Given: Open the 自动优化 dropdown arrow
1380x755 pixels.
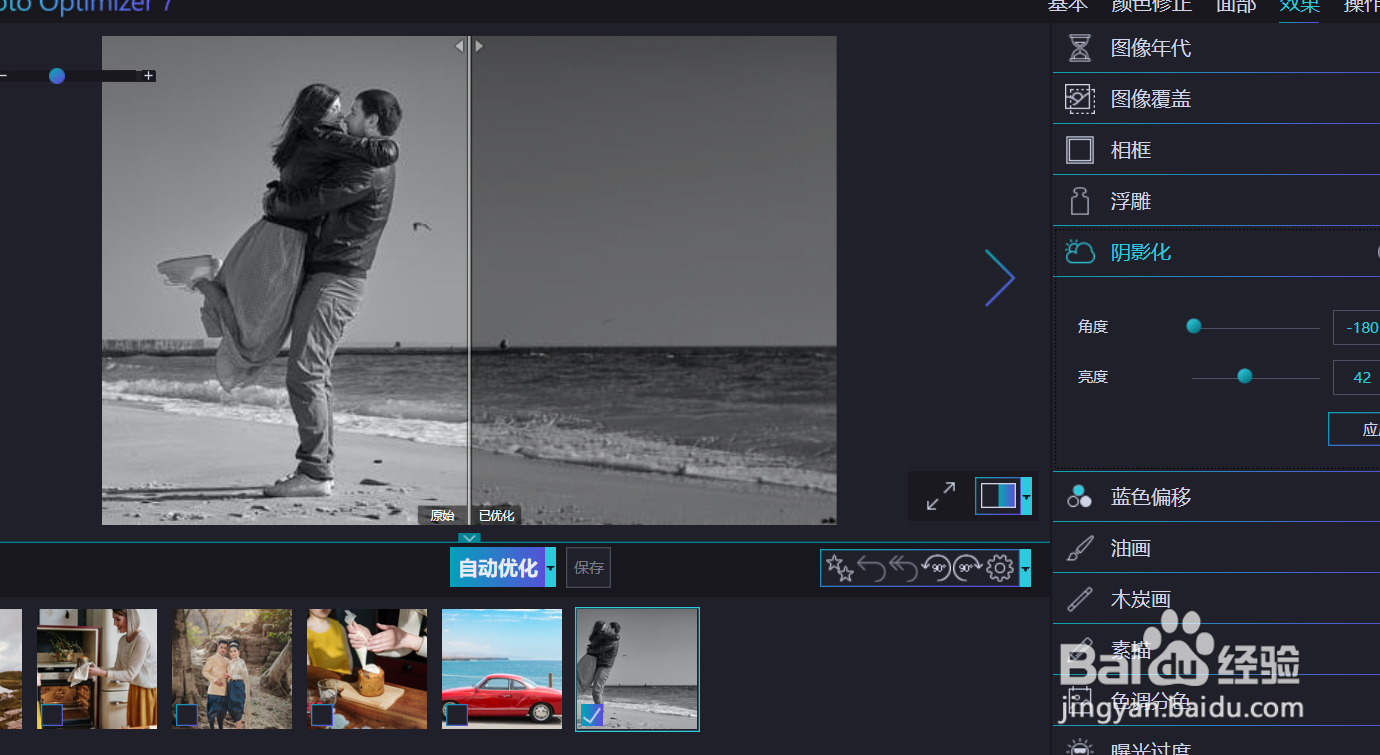Looking at the screenshot, I should pos(550,567).
